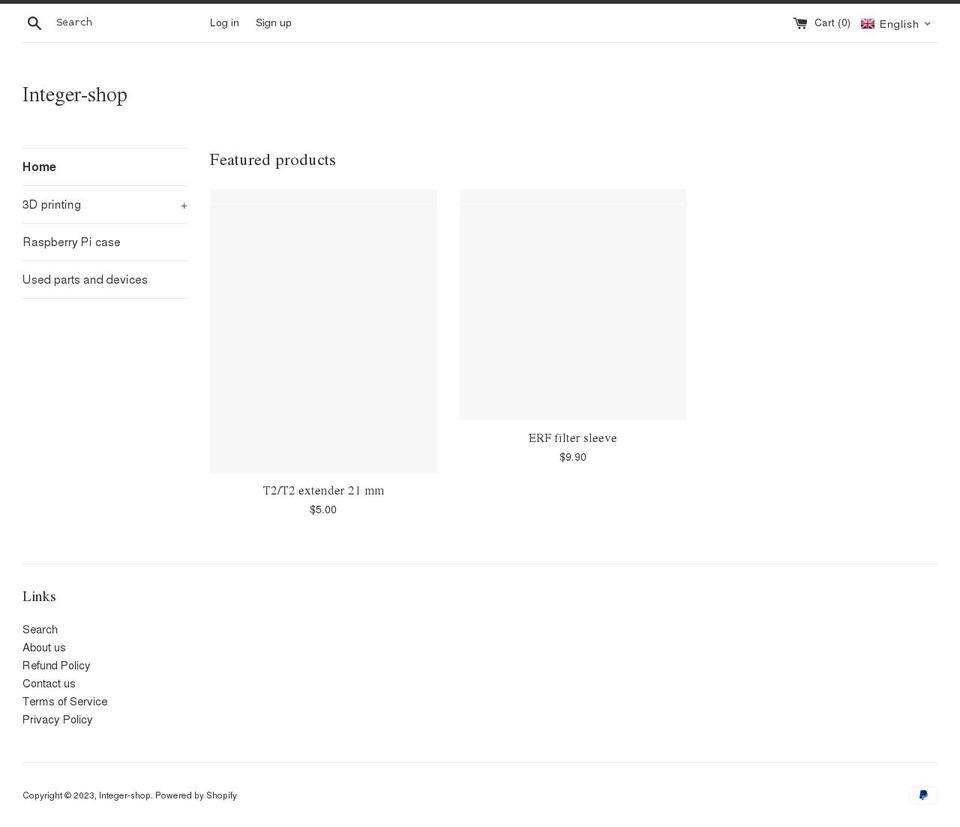
Task: Open the Privacy Policy page
Action: (x=57, y=719)
